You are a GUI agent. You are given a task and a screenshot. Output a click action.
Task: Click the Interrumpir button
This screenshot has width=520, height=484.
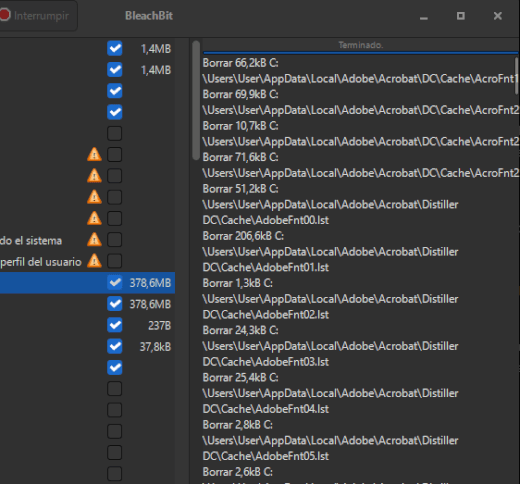pos(38,16)
